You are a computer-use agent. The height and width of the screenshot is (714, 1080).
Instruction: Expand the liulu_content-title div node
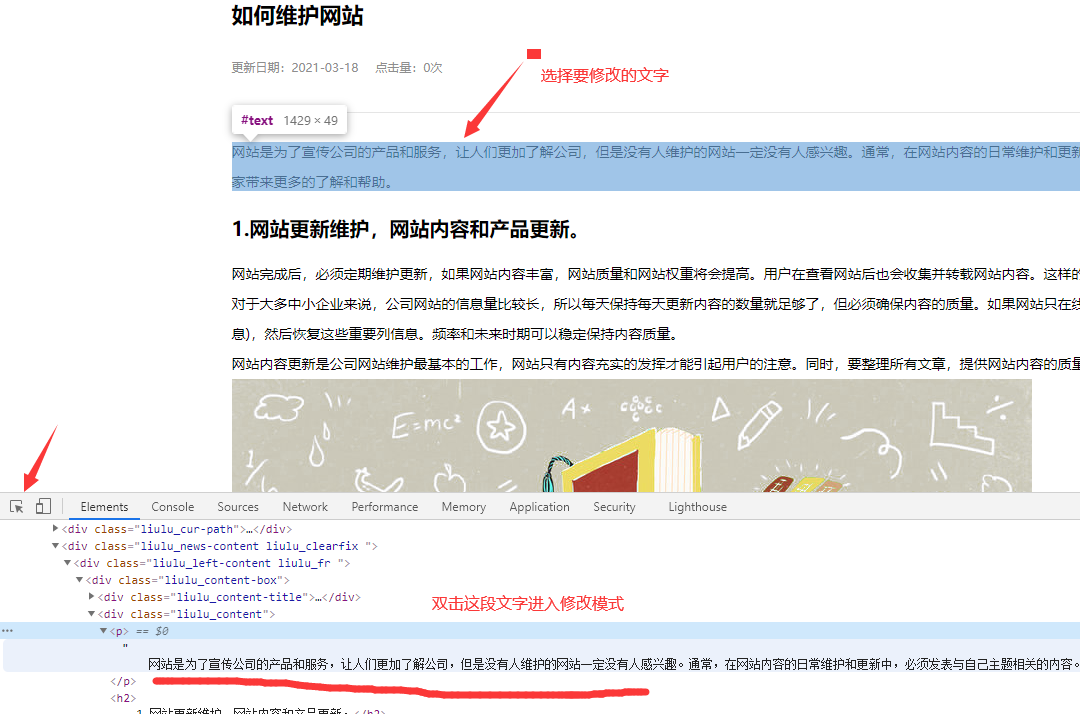point(91,596)
